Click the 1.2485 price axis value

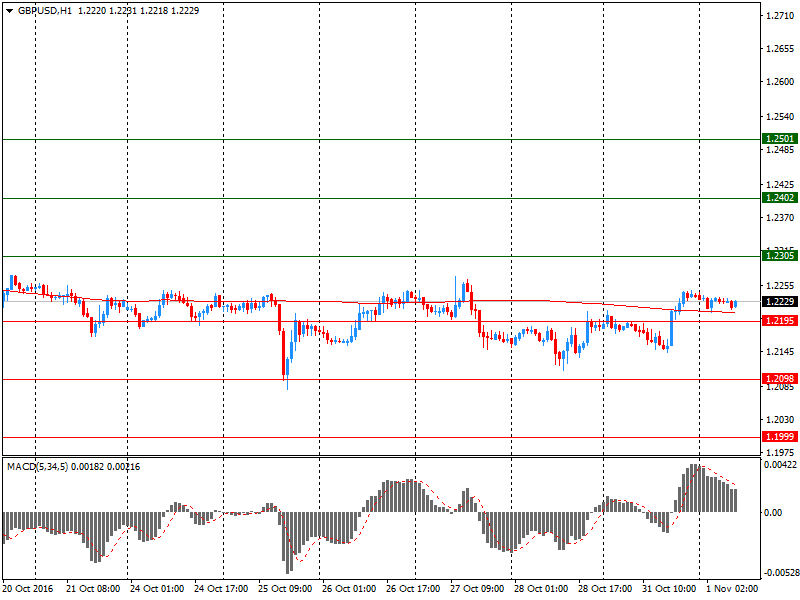(780, 150)
